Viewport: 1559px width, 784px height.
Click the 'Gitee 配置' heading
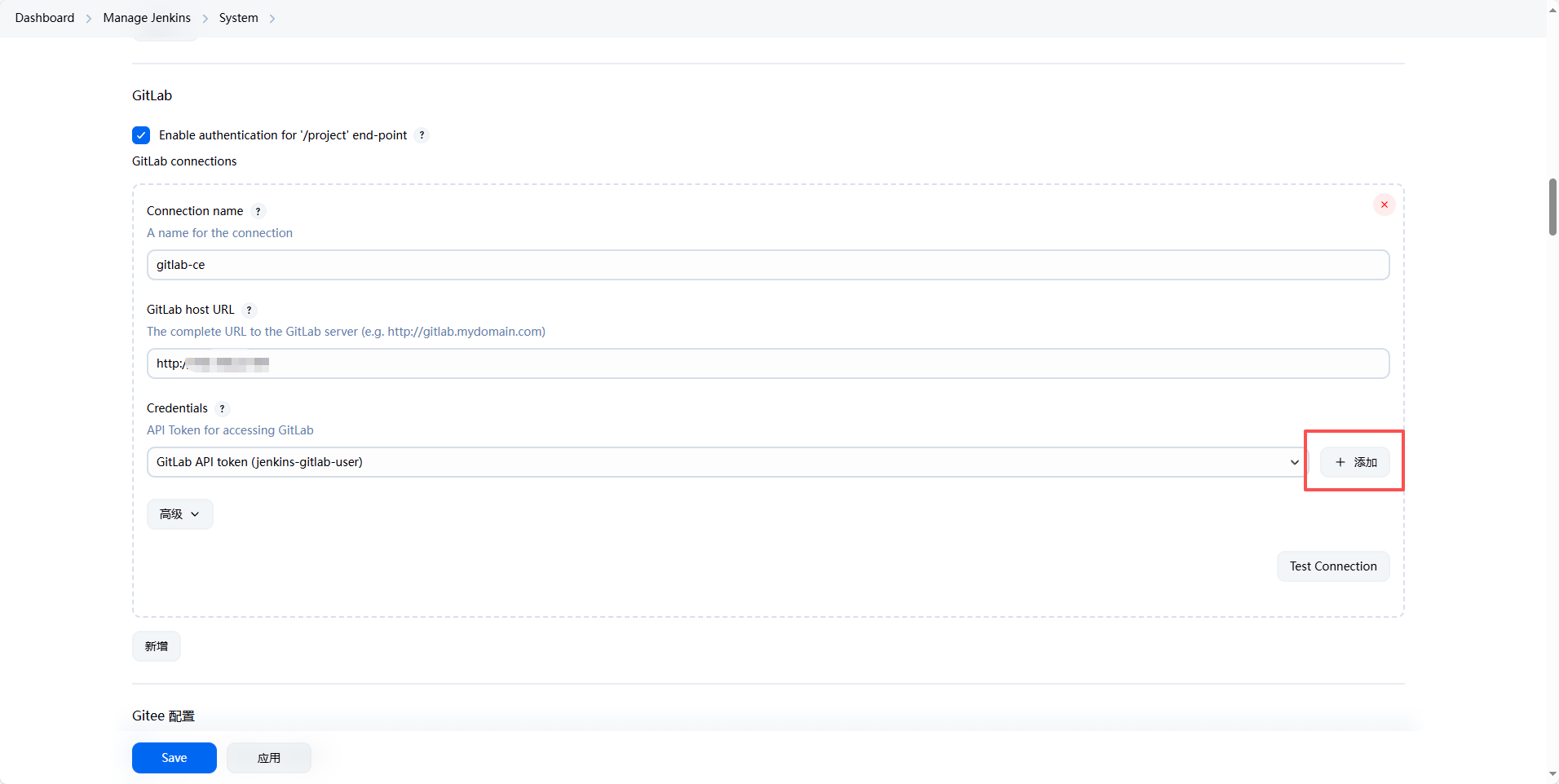pyautogui.click(x=163, y=716)
